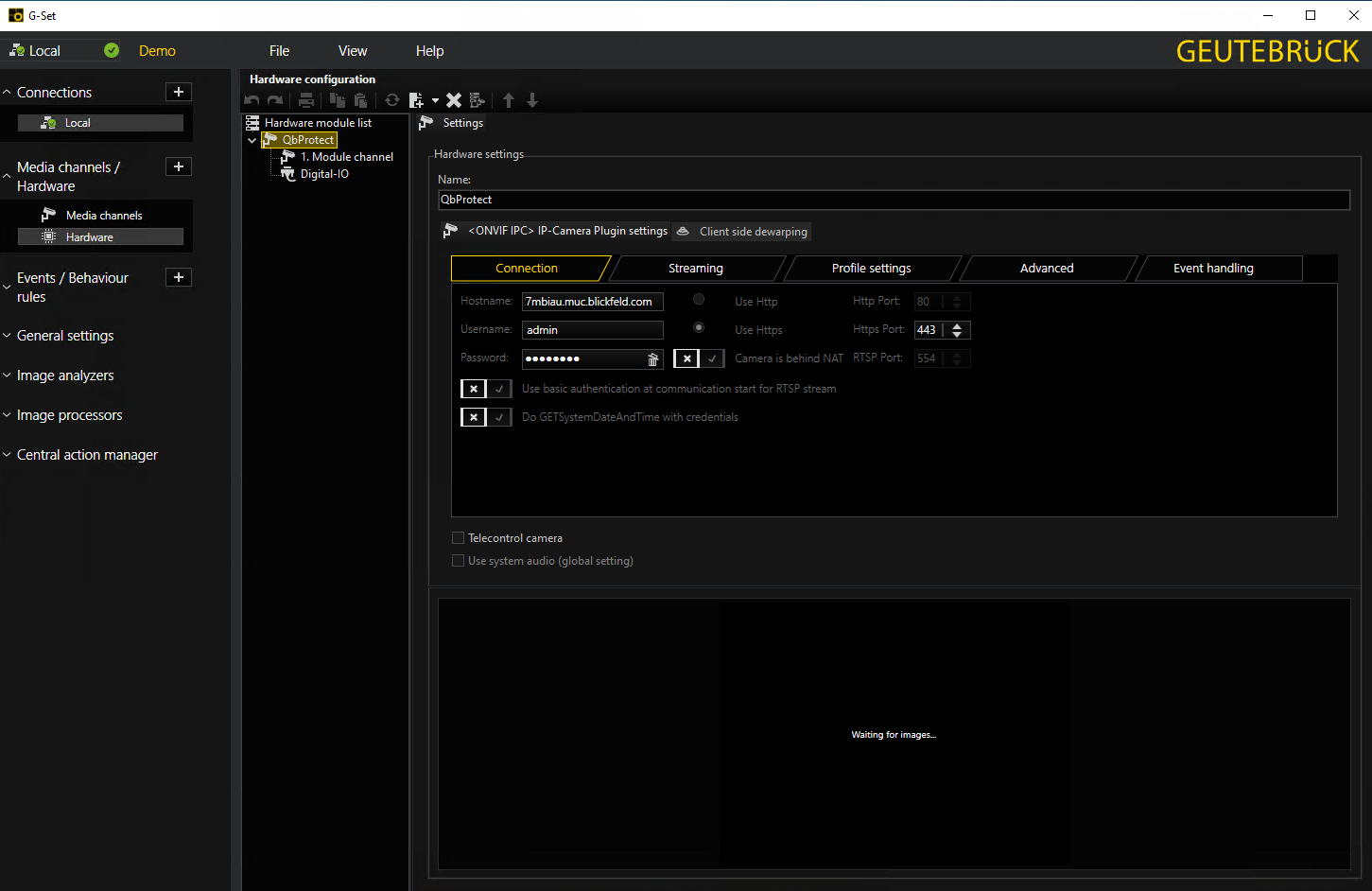
Task: Add a new connection with plus icon
Action: tap(179, 92)
